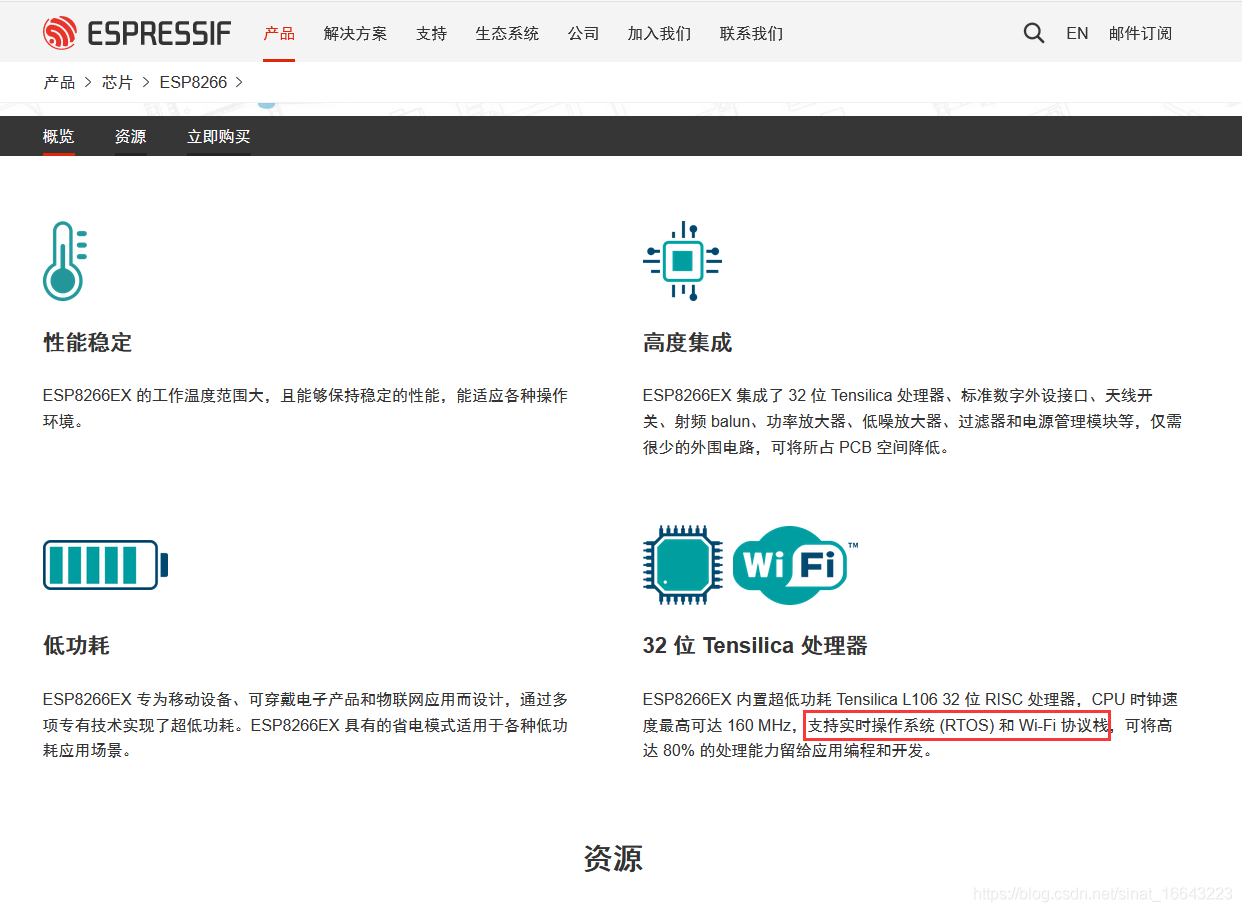Open the 产品 menu
Viewport: 1242px width, 912px height.
(279, 33)
